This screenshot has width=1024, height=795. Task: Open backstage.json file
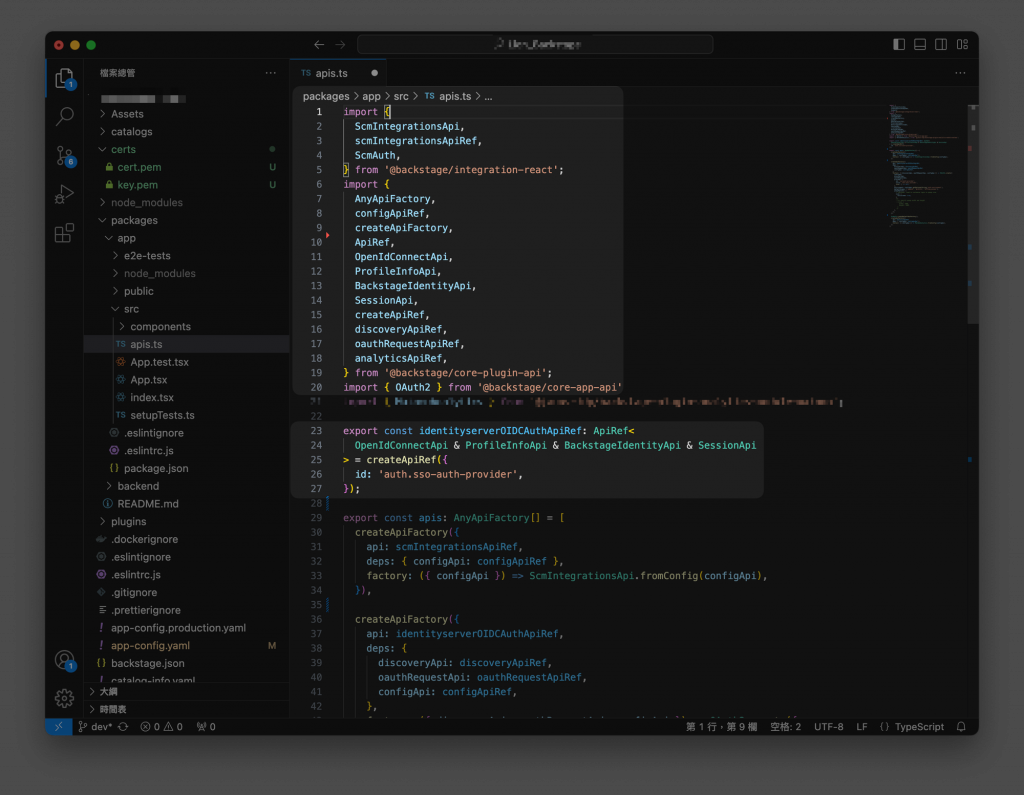(187, 663)
